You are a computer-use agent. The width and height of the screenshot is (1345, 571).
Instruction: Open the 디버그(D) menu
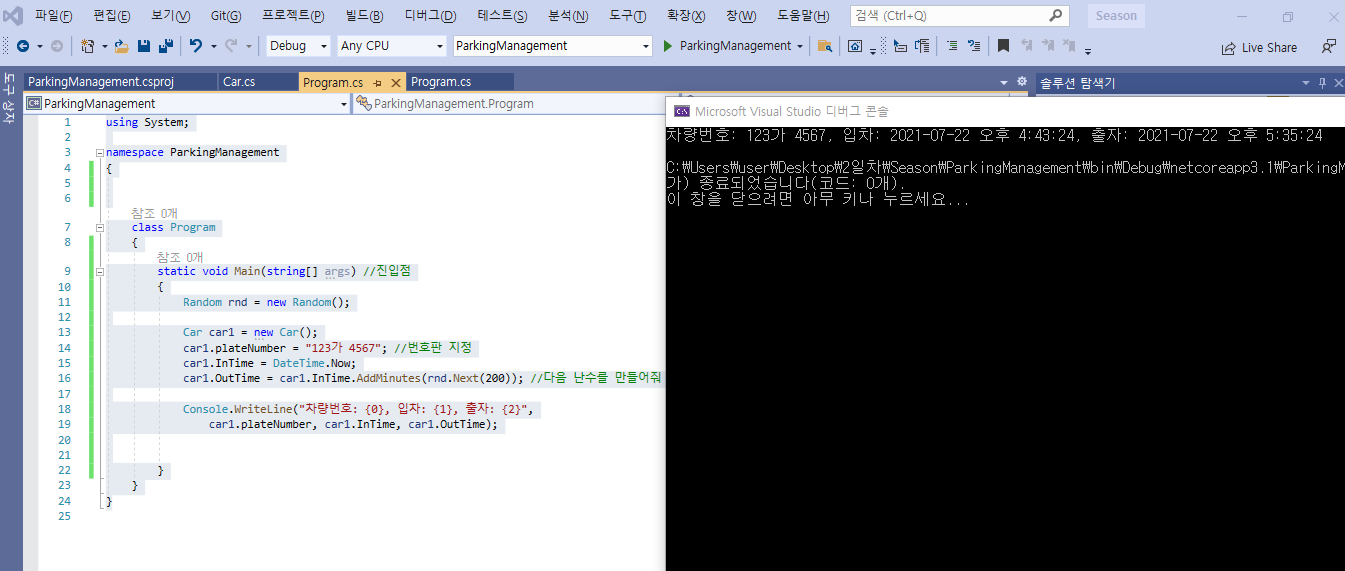coord(431,16)
